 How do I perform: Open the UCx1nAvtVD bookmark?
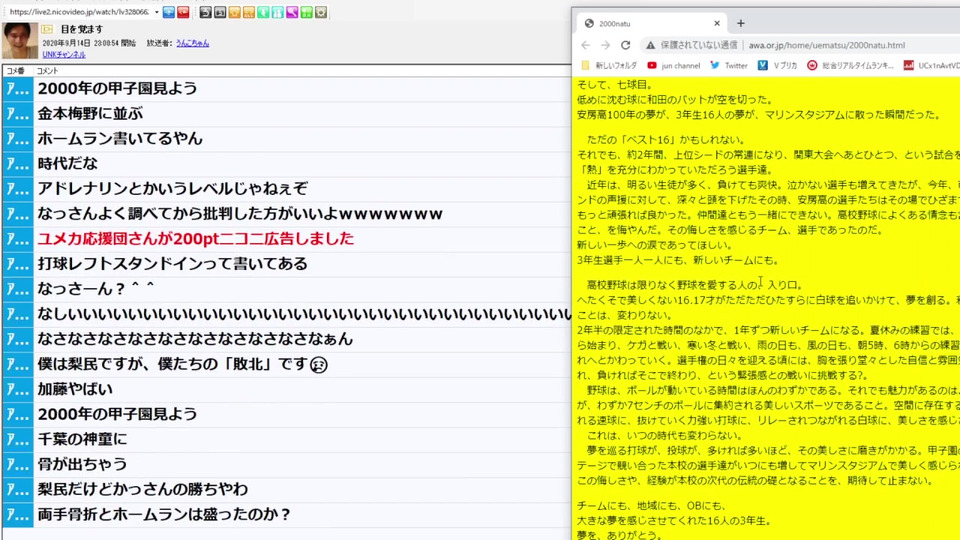[932, 66]
